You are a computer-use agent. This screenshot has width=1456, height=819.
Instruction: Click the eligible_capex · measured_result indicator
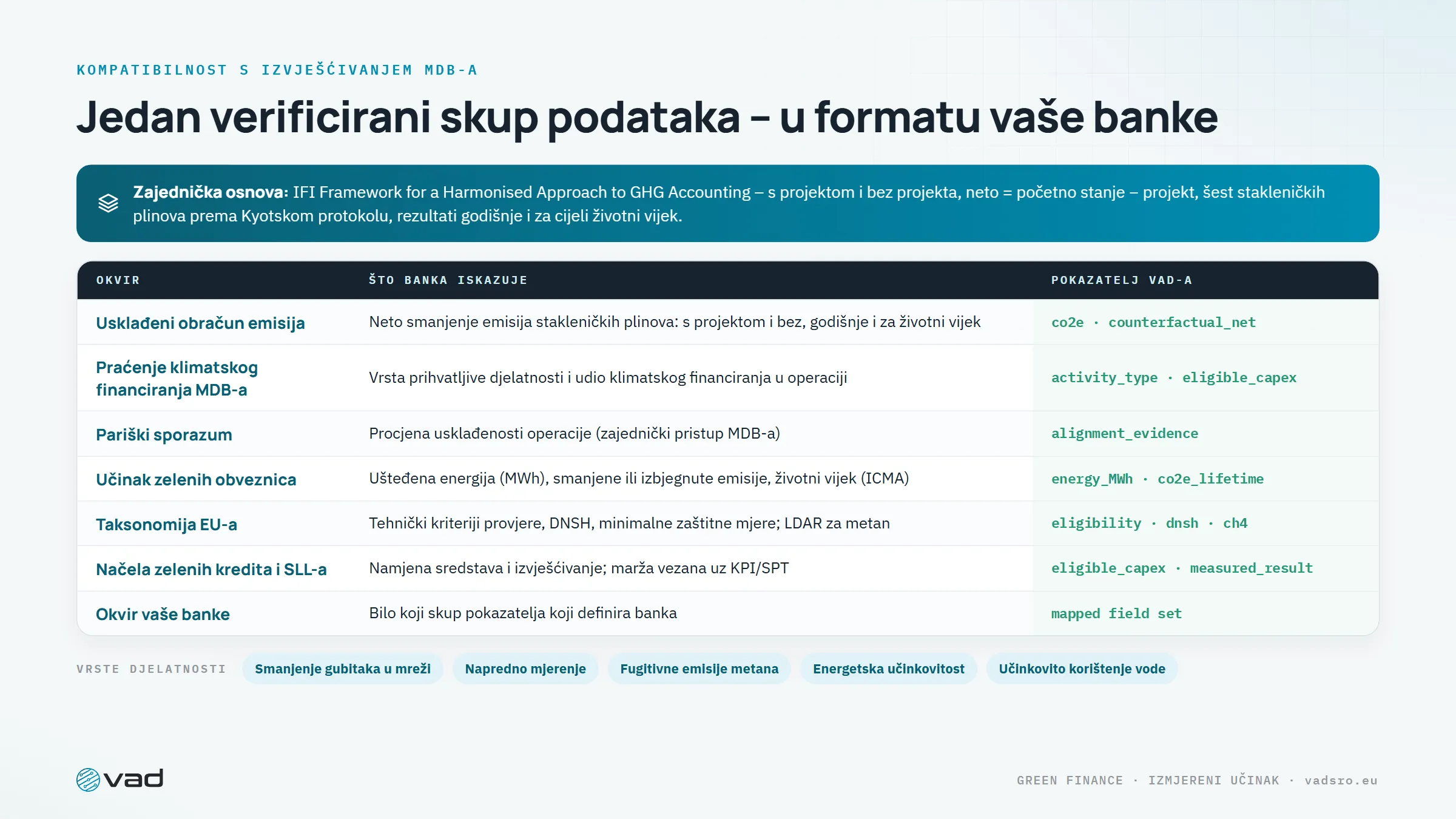pyautogui.click(x=1182, y=568)
